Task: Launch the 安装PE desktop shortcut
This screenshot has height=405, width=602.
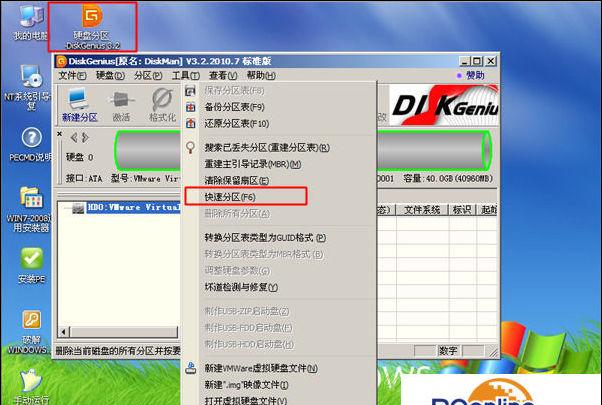Action: [31, 266]
